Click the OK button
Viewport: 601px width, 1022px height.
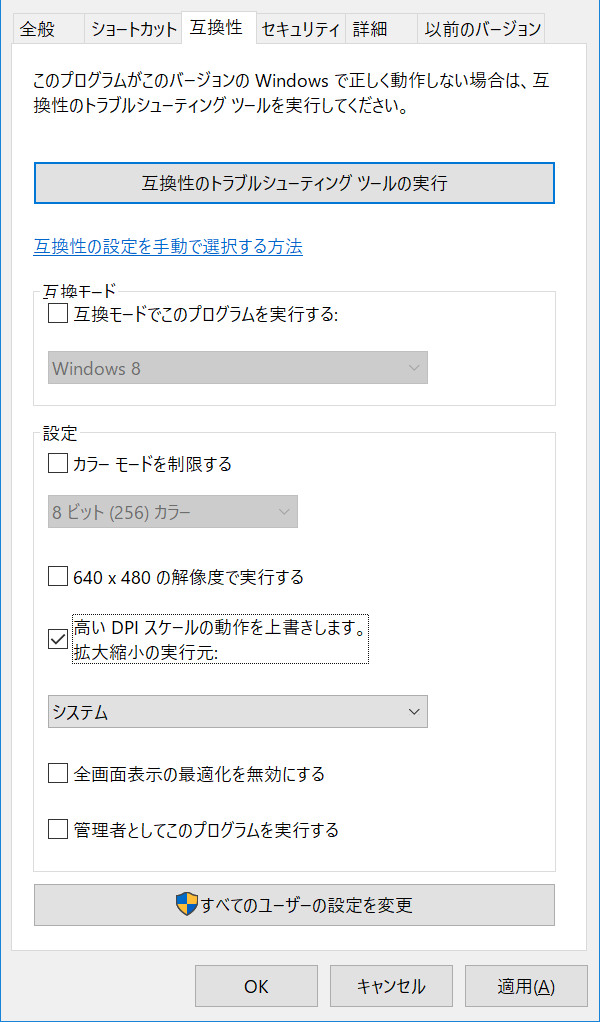[256, 985]
